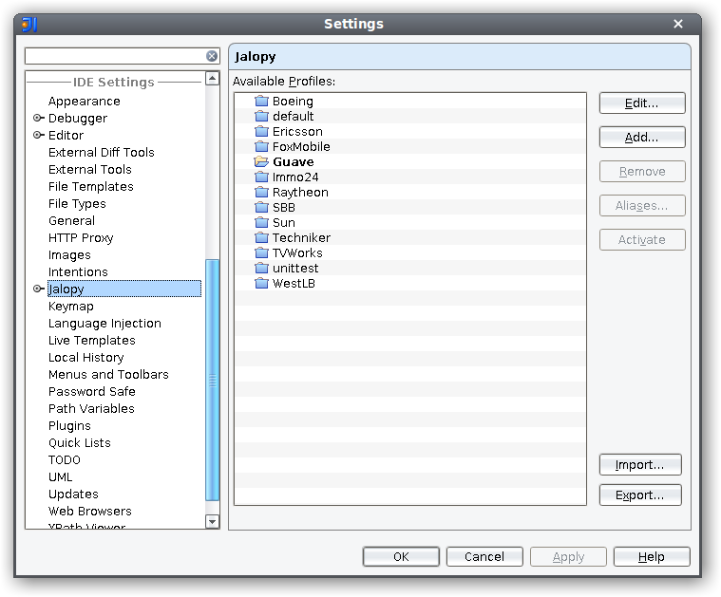The height and width of the screenshot is (597, 721).
Task: Select the UML settings entry
Action: (x=60, y=477)
